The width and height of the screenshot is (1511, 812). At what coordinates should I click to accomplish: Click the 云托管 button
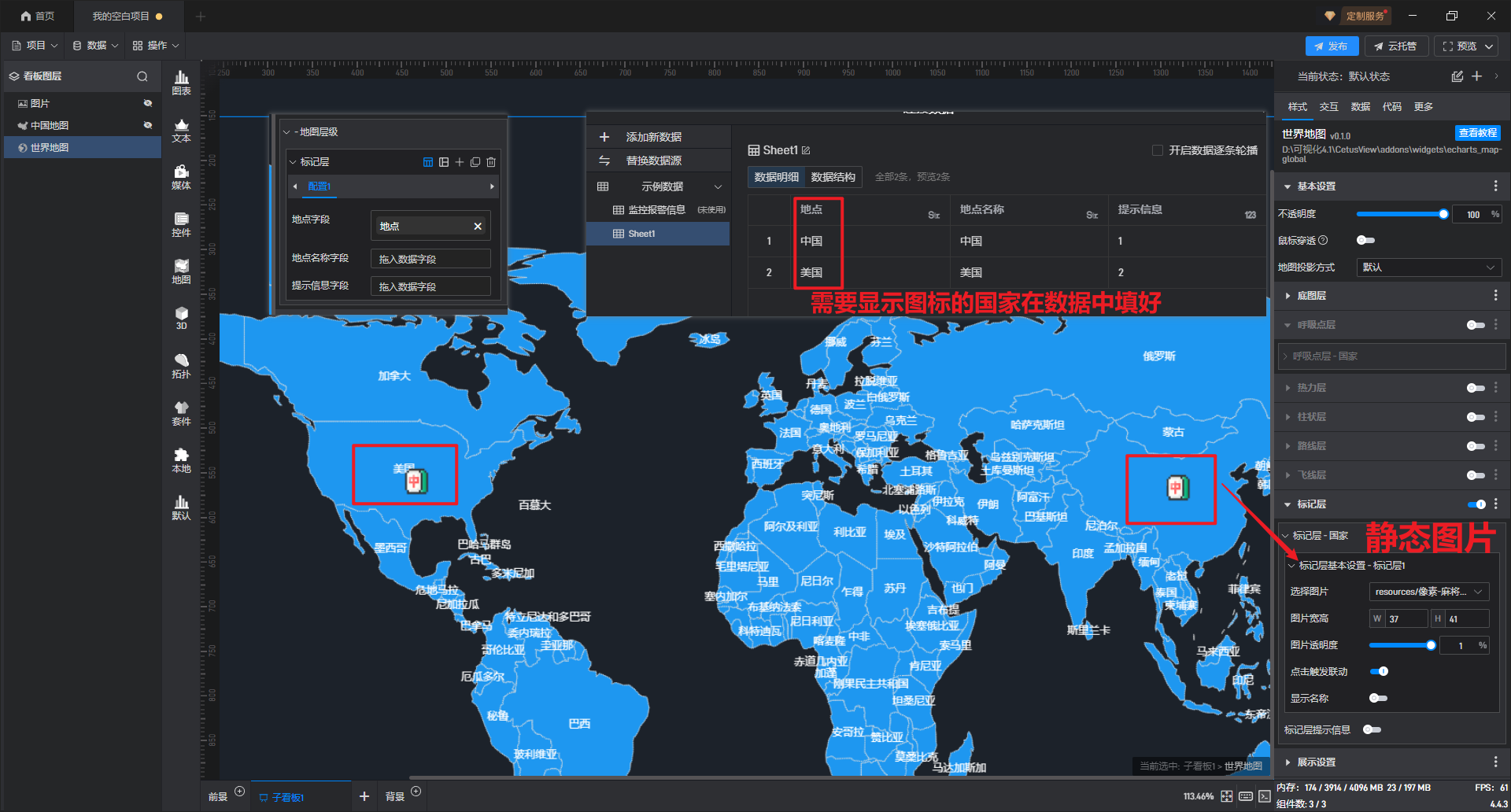point(1396,46)
